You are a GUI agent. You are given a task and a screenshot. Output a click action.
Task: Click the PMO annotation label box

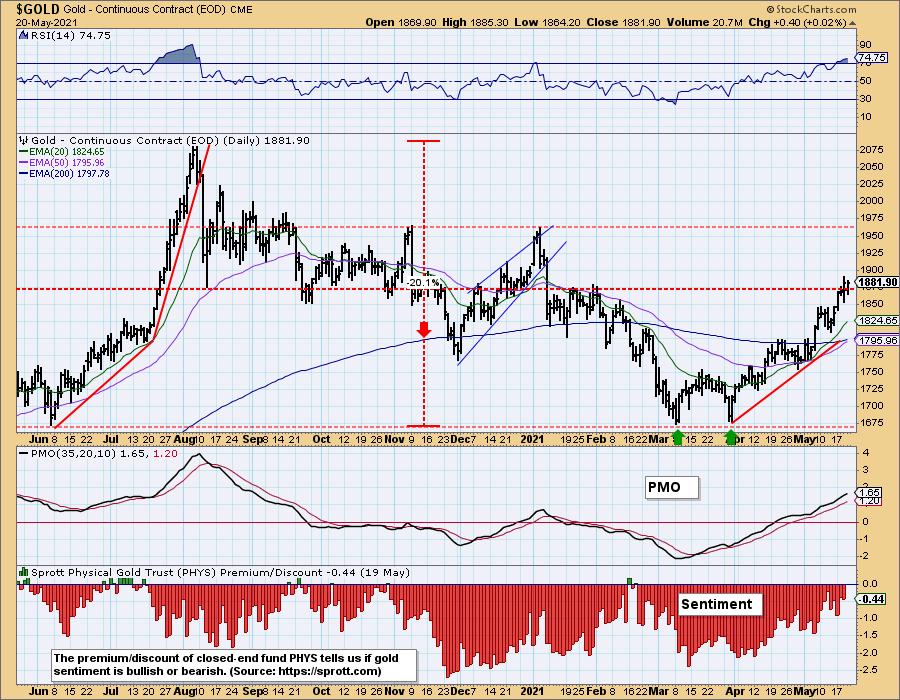[672, 487]
